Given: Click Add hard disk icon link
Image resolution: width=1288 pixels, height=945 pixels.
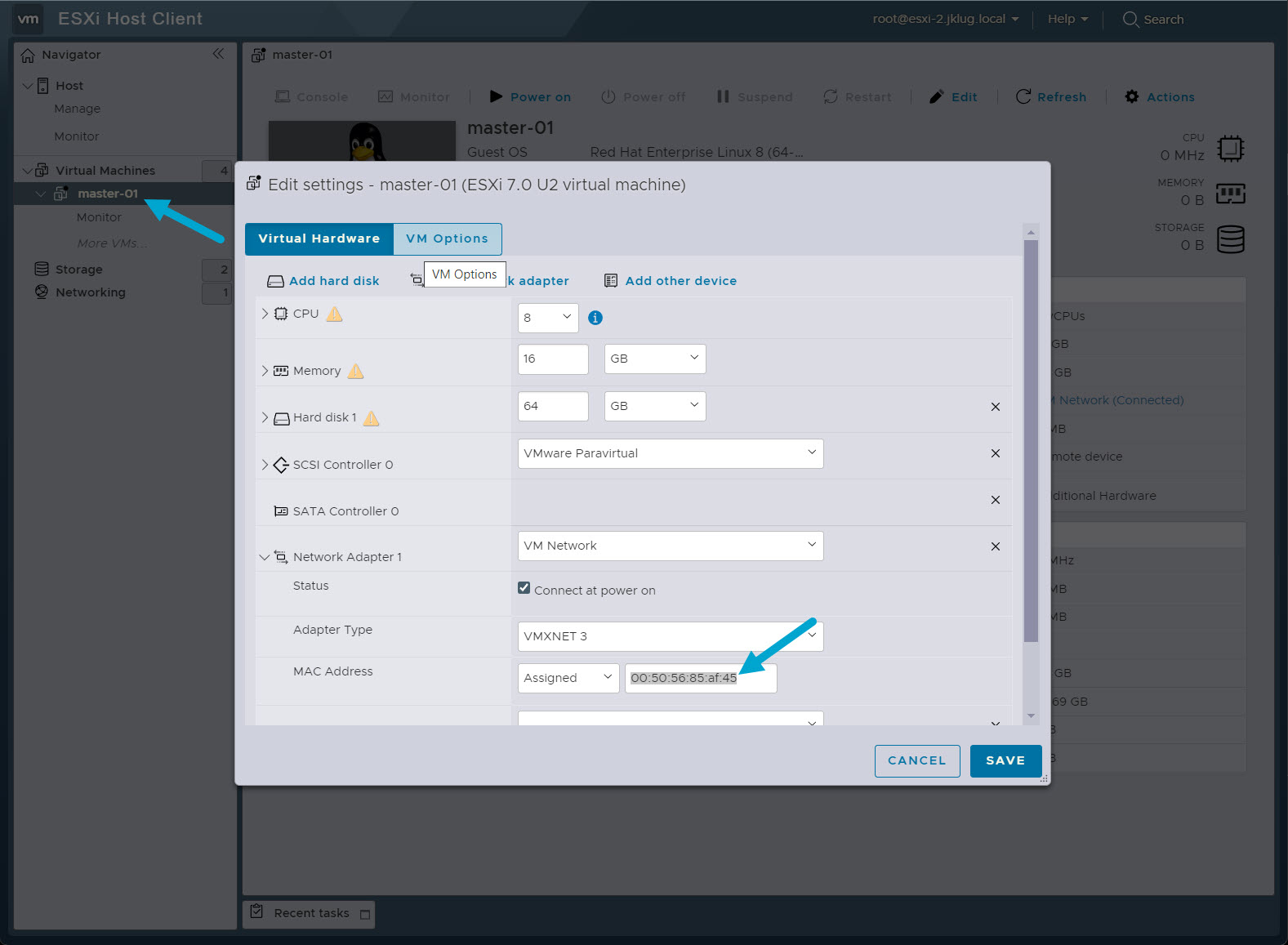Looking at the screenshot, I should pyautogui.click(x=323, y=281).
